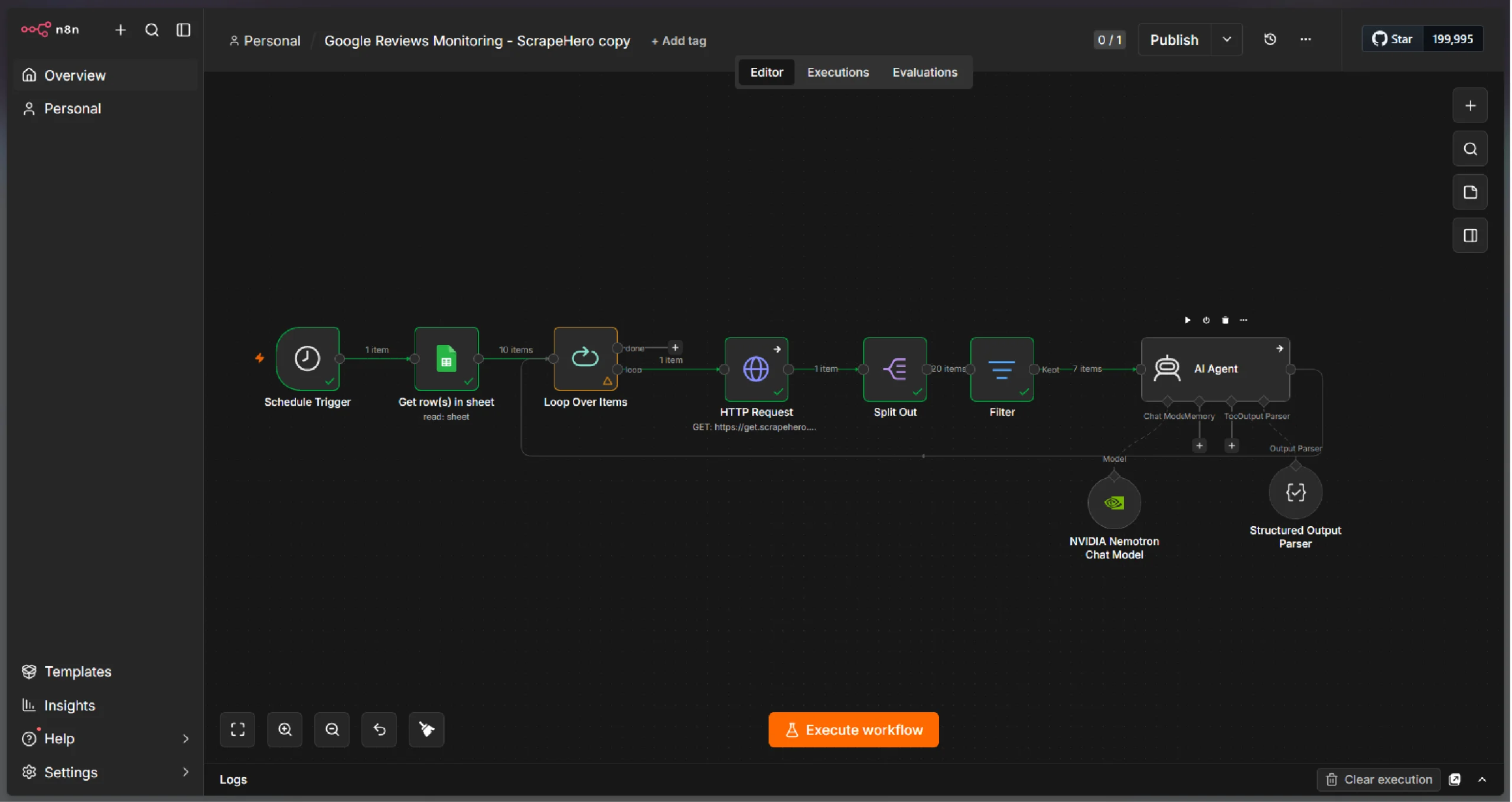Select NVIDIA Nemotron Chat Model node
The width and height of the screenshot is (1512, 802).
coord(1114,503)
